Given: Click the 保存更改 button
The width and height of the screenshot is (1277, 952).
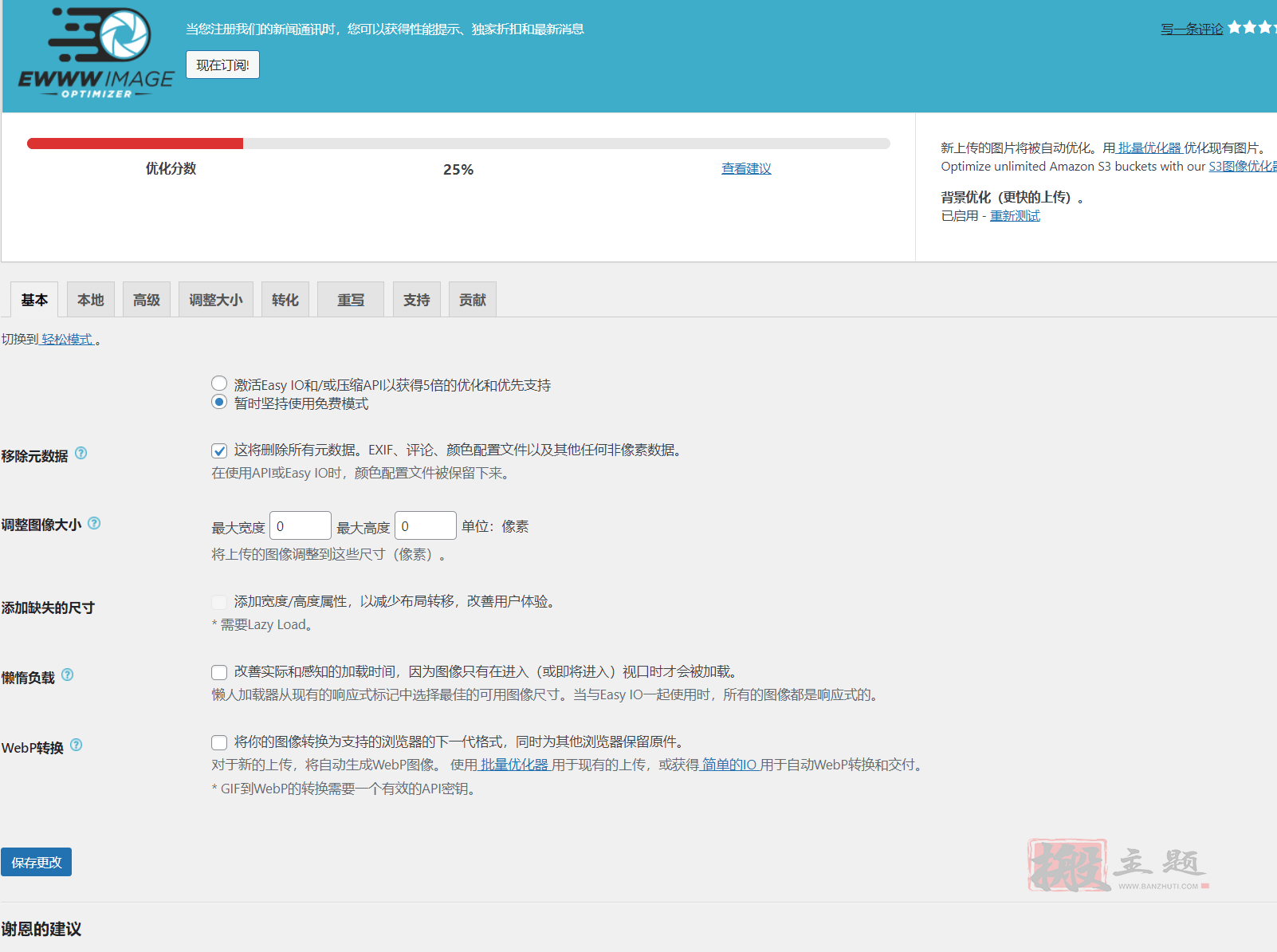Looking at the screenshot, I should coord(37,862).
